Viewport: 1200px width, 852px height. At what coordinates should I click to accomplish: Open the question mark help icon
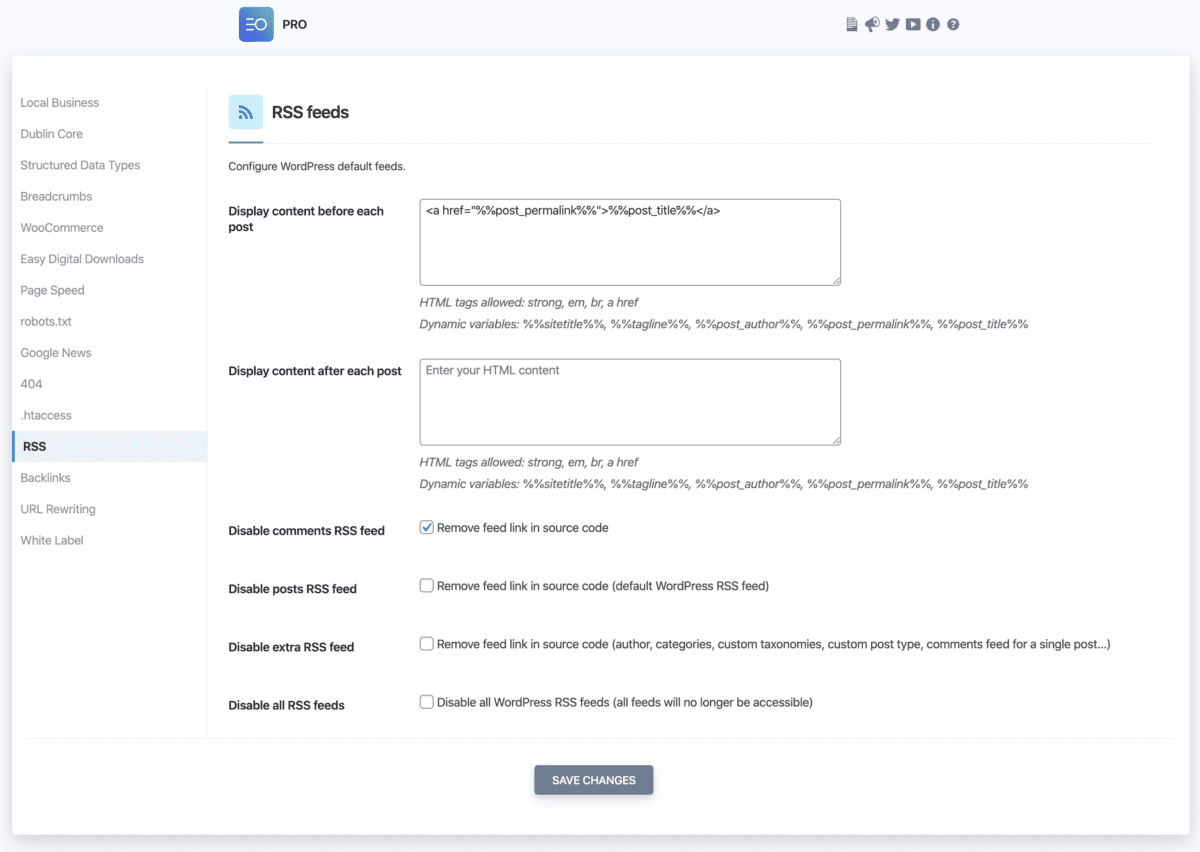[953, 24]
